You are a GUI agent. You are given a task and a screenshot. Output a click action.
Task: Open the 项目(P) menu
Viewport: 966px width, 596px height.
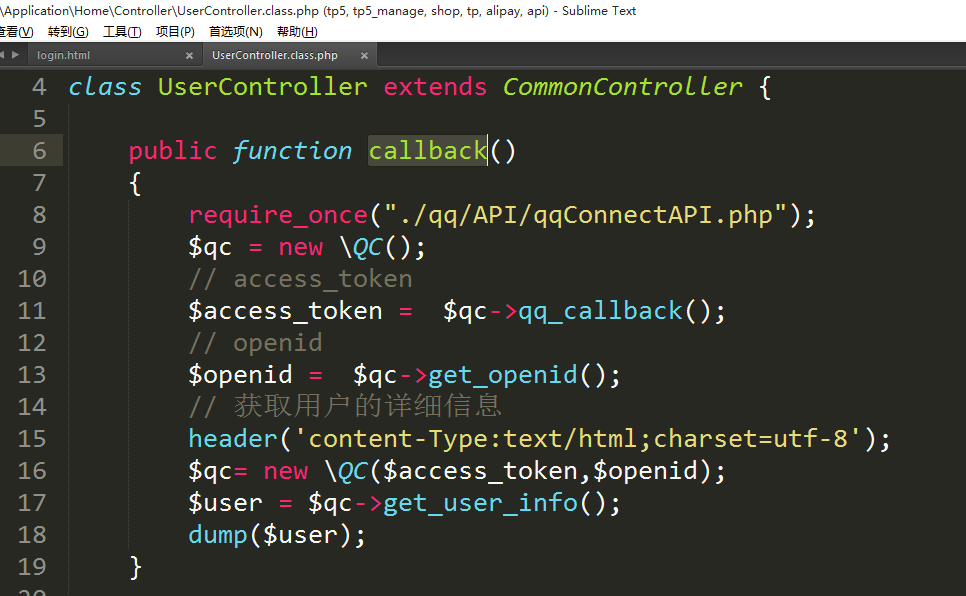click(175, 32)
